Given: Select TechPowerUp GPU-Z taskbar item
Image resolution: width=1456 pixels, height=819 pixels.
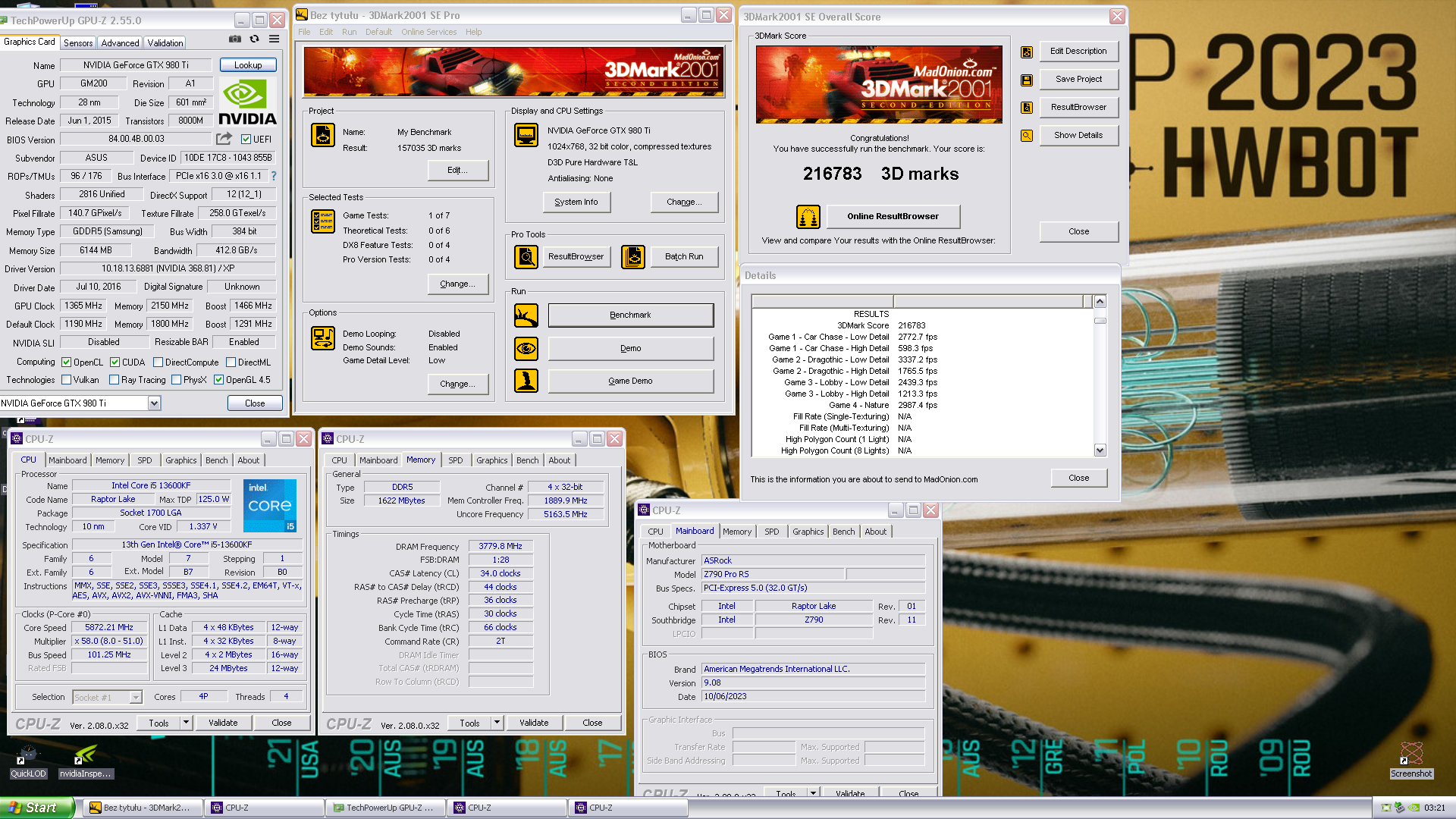Looking at the screenshot, I should (x=385, y=808).
